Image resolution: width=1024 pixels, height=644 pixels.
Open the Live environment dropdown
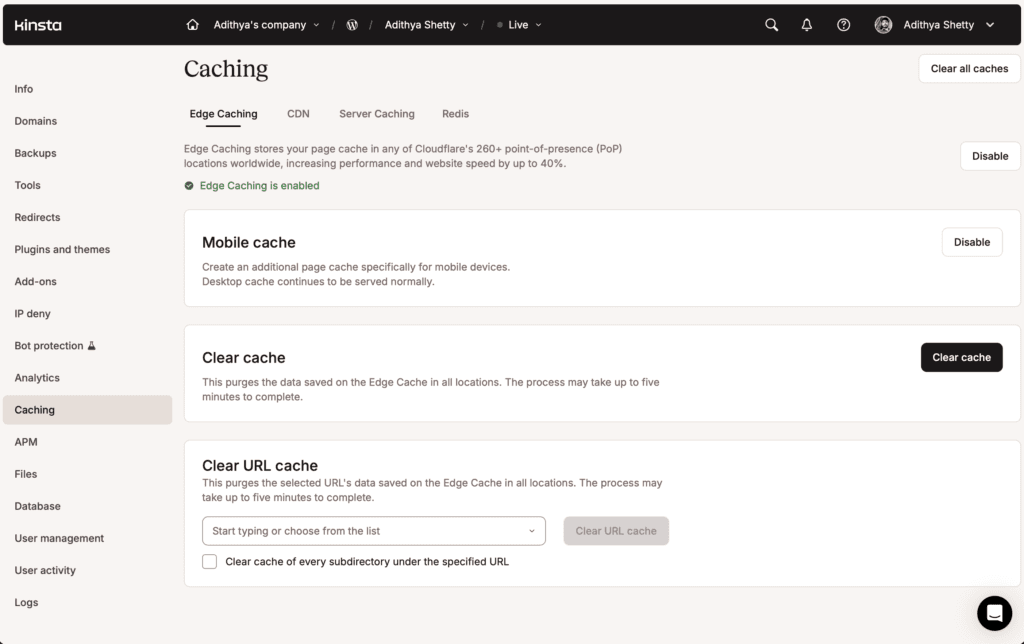(x=519, y=25)
